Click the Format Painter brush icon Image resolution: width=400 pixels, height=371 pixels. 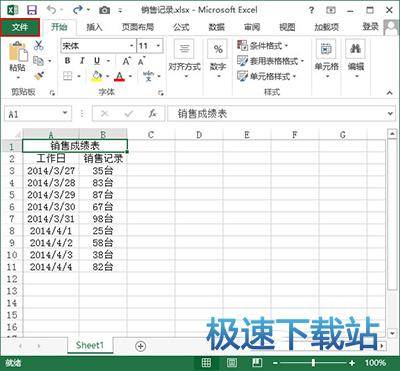tap(39, 76)
